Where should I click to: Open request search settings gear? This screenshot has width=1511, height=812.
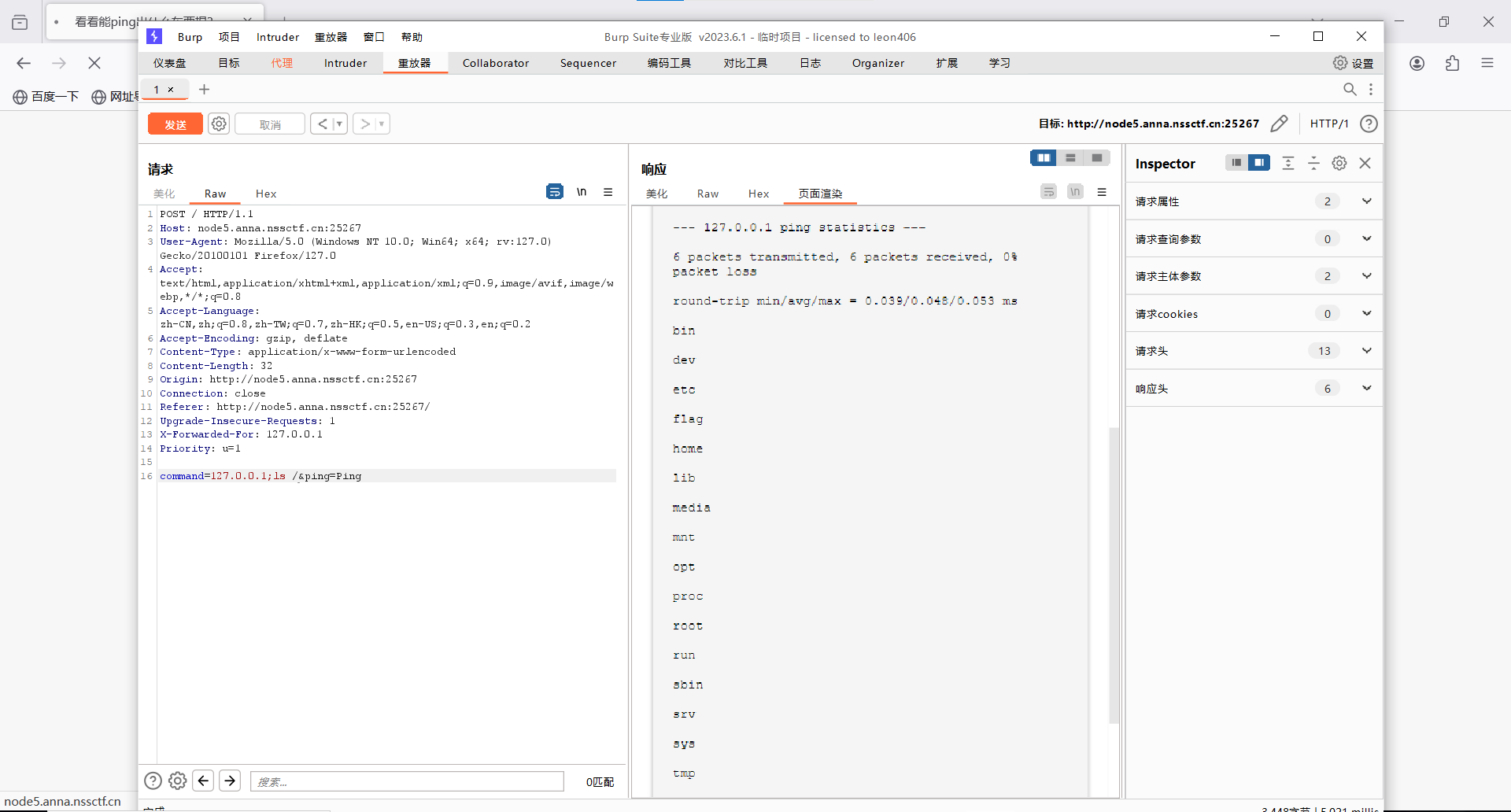pos(178,781)
